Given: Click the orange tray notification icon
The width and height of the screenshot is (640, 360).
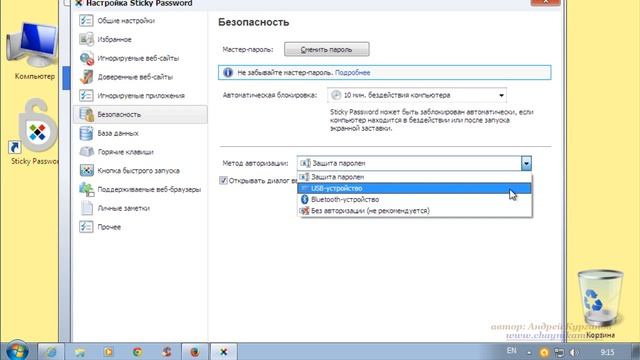Looking at the screenshot, I should [544, 352].
